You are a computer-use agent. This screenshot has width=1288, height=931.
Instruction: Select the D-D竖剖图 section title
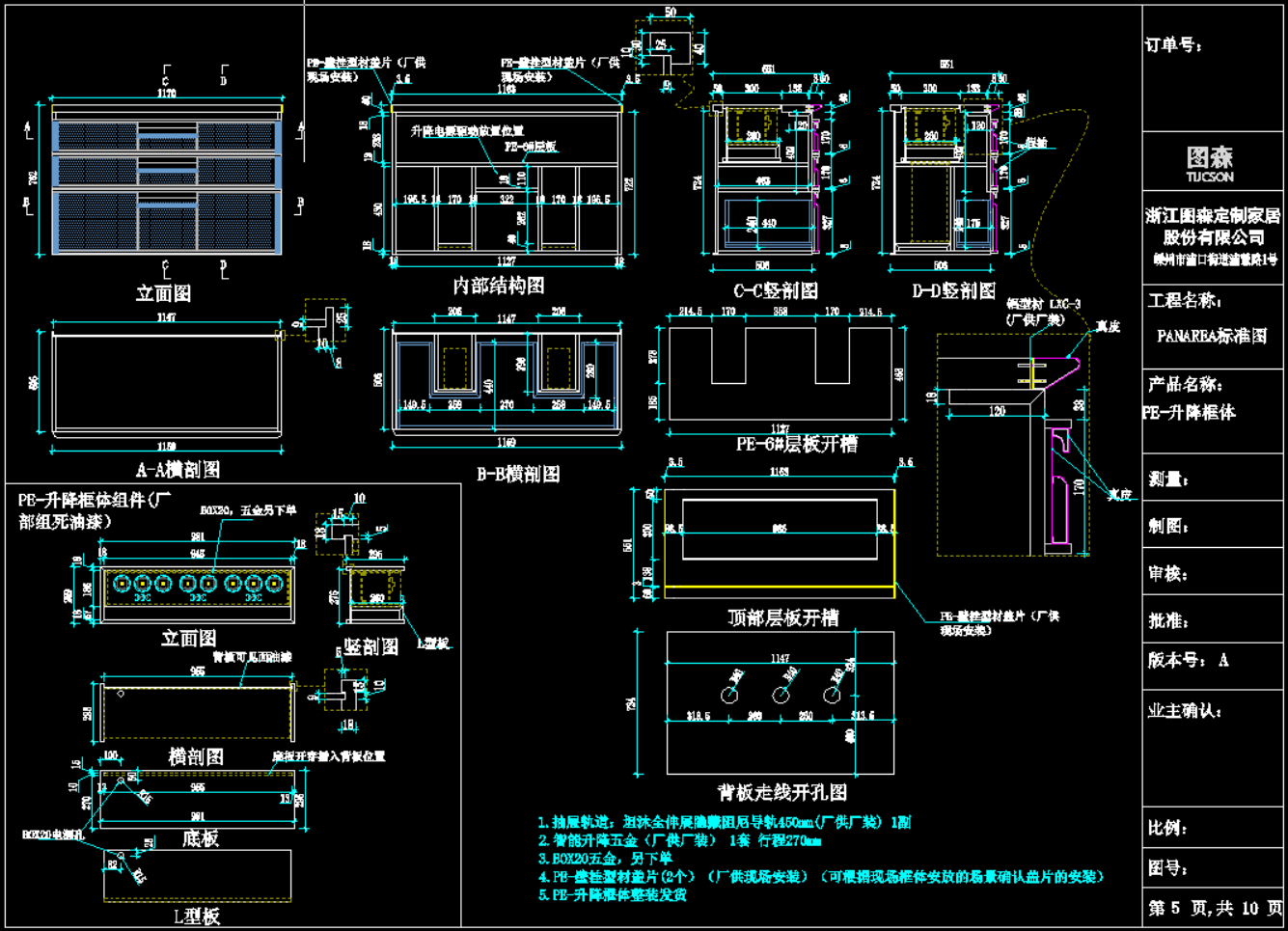point(953,290)
